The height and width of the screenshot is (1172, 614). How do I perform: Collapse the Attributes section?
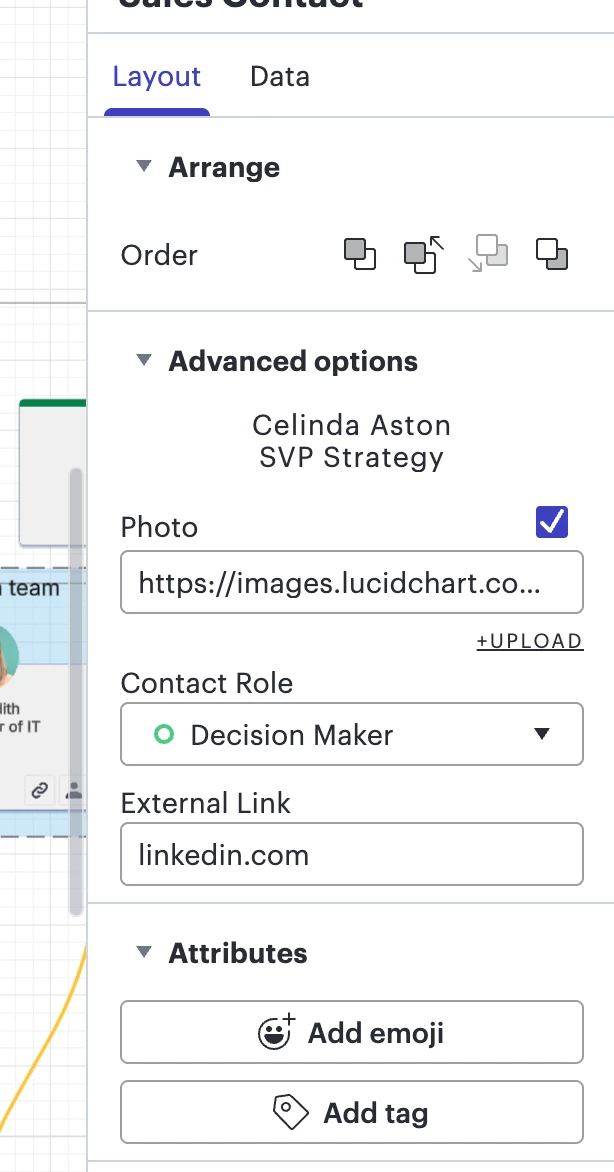145,953
